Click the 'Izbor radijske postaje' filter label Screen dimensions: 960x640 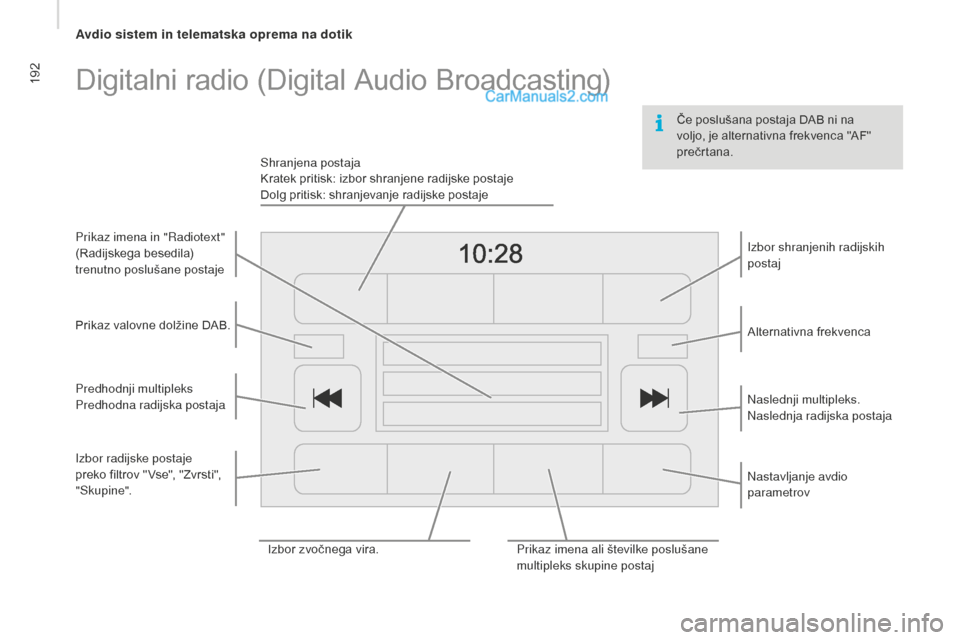click(133, 458)
